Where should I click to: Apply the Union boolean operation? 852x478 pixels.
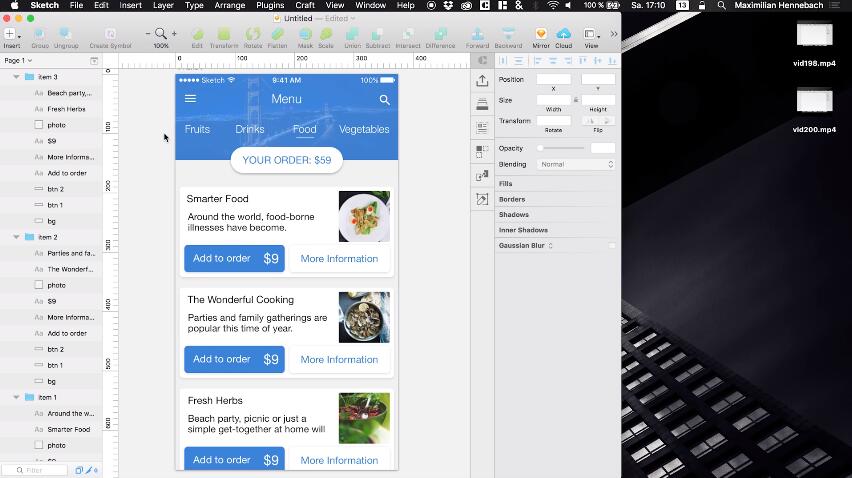point(352,34)
